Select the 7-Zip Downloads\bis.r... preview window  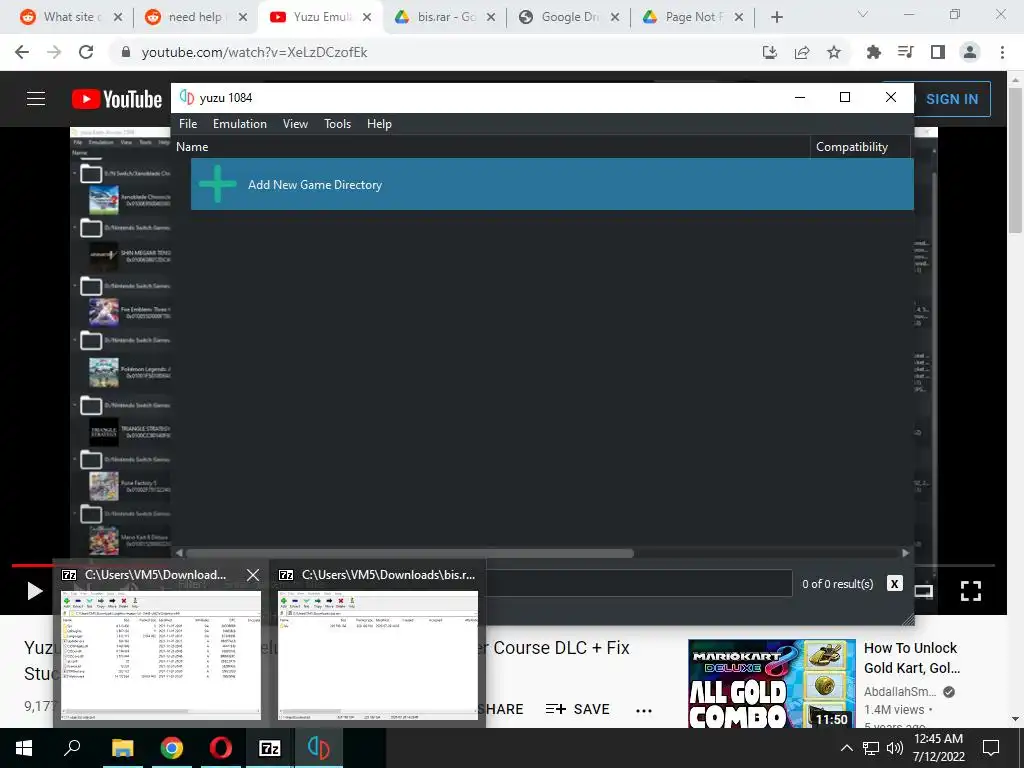[x=377, y=643]
